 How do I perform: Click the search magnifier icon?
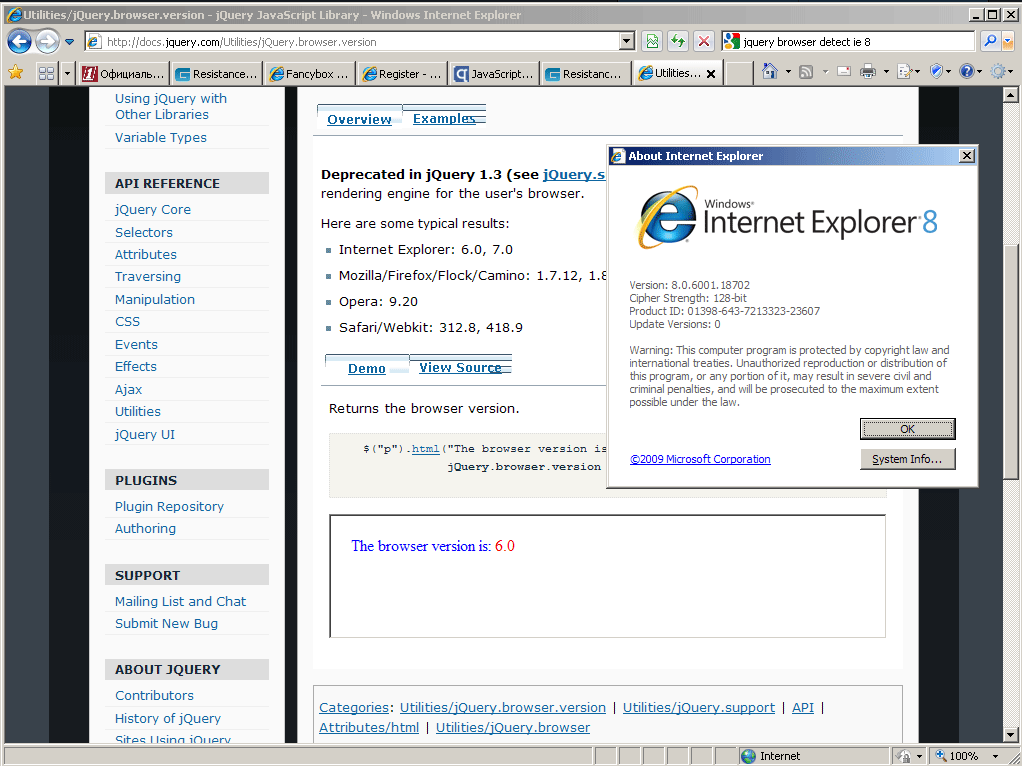click(x=989, y=41)
